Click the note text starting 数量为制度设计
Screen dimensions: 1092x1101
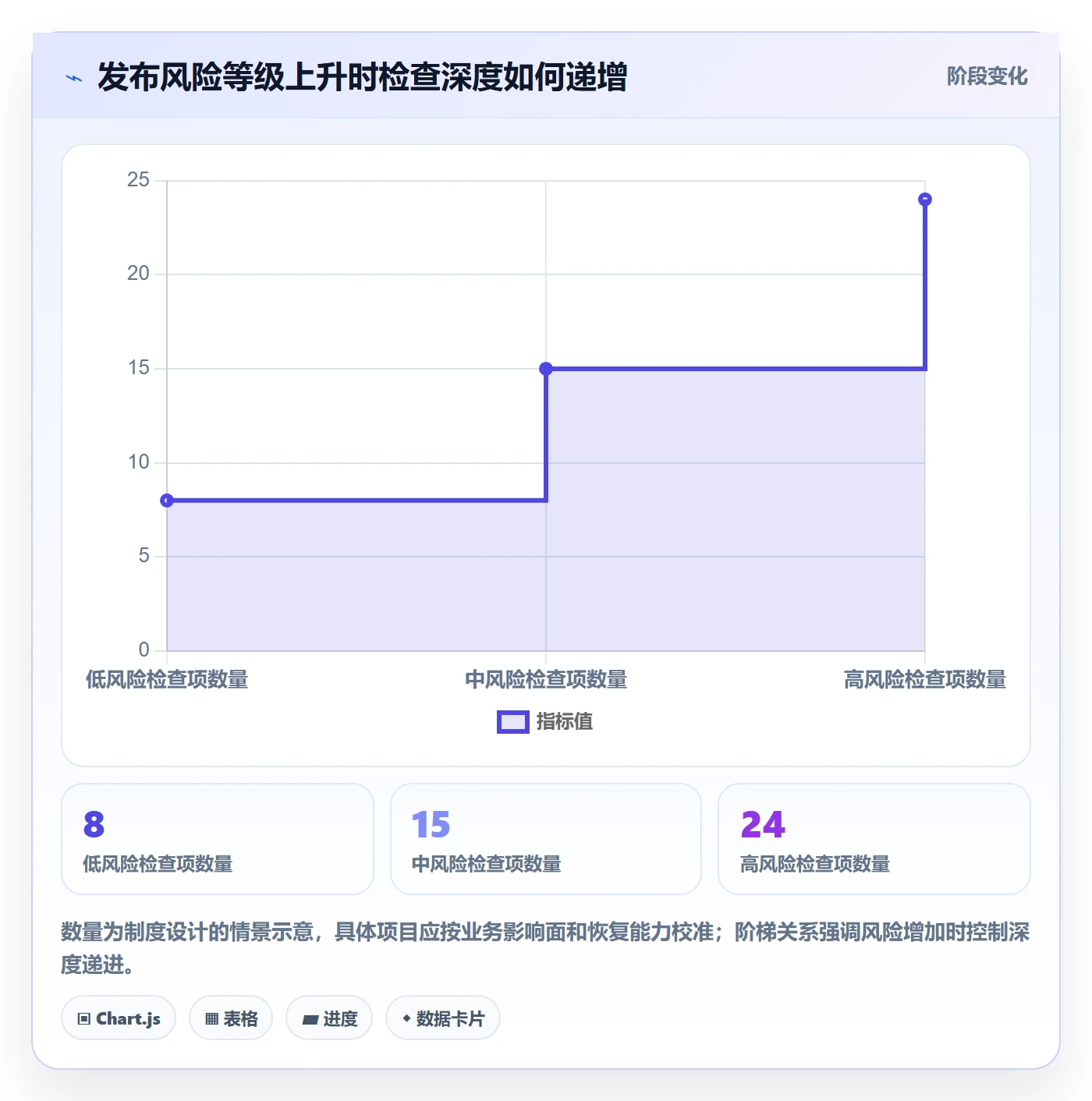point(545,948)
